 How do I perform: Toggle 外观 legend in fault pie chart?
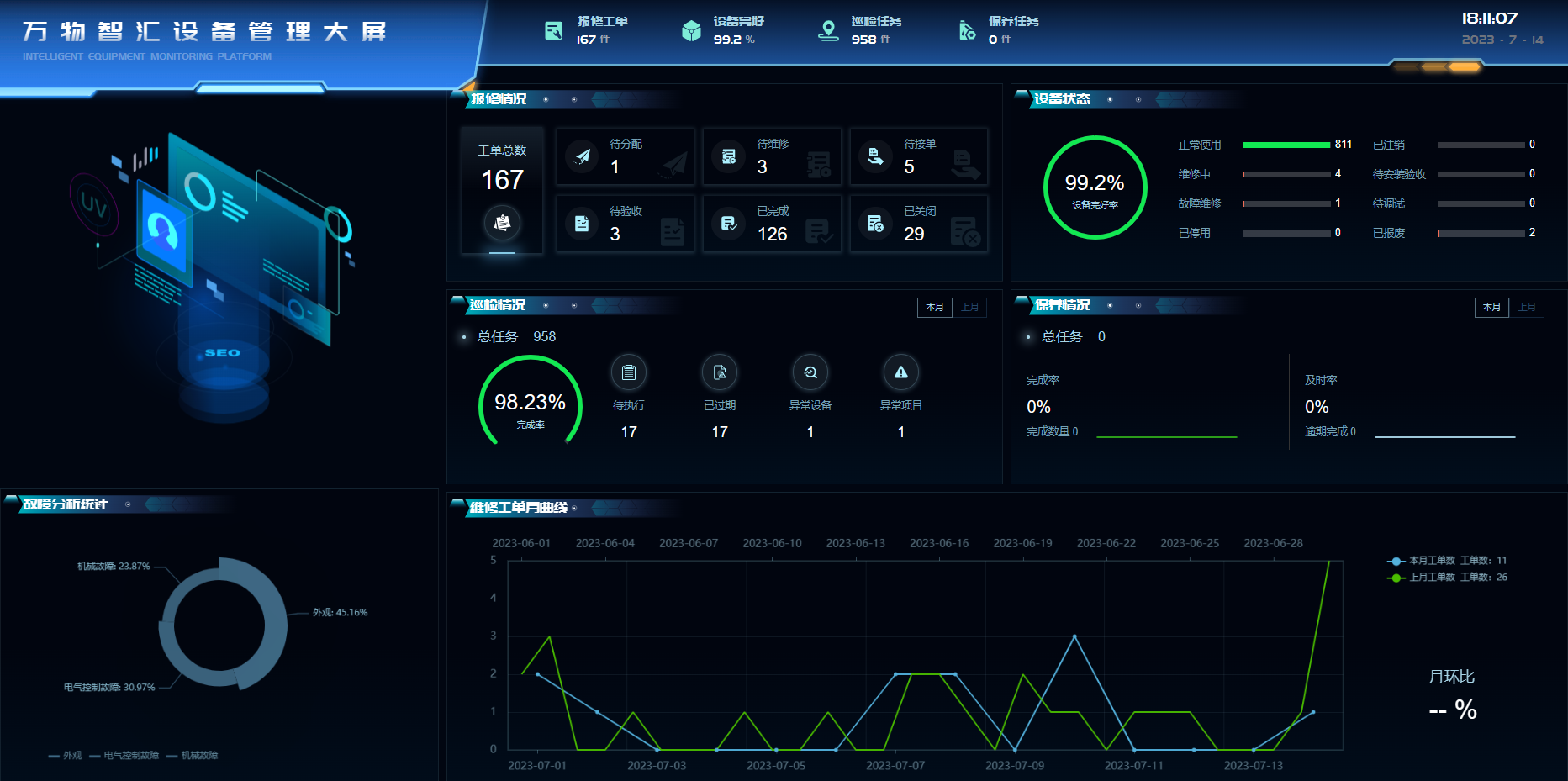66,756
